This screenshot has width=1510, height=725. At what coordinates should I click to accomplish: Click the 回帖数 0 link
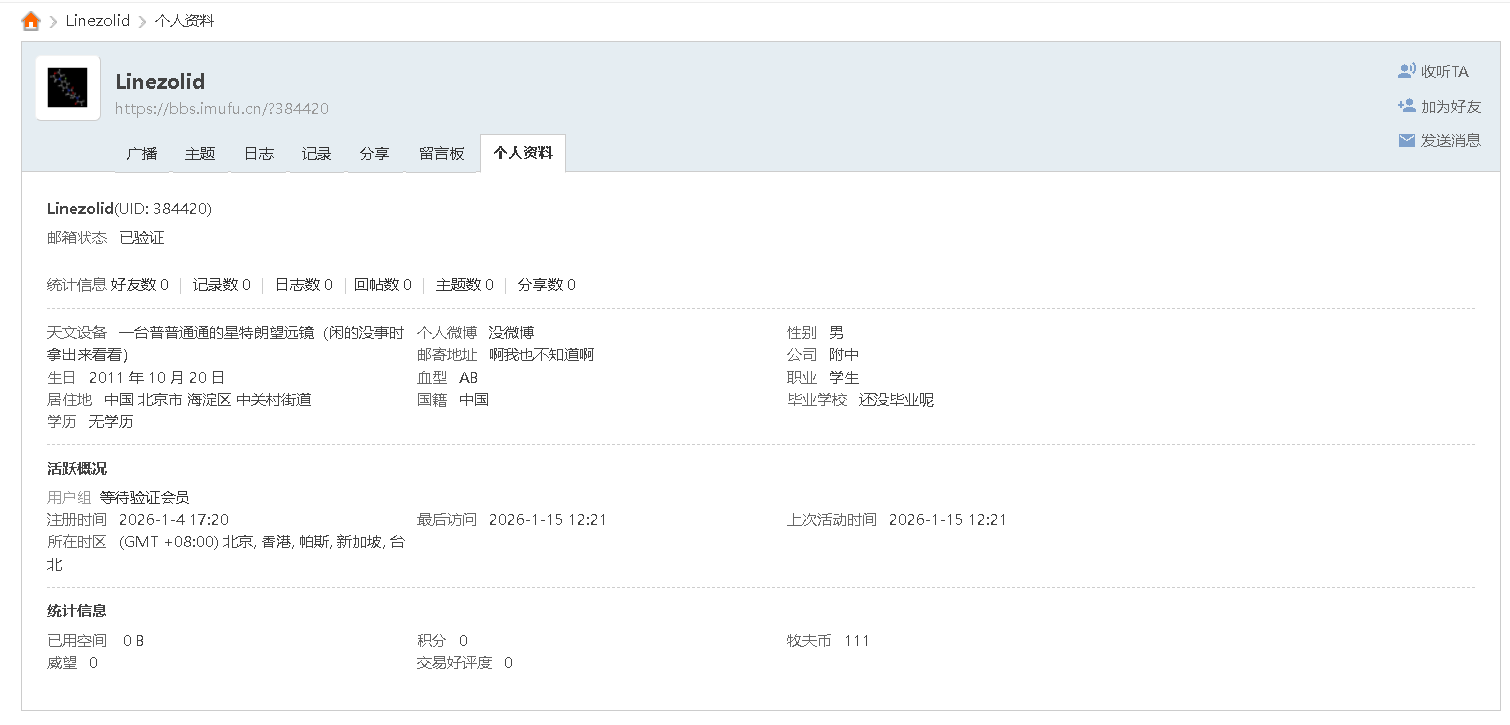(383, 284)
